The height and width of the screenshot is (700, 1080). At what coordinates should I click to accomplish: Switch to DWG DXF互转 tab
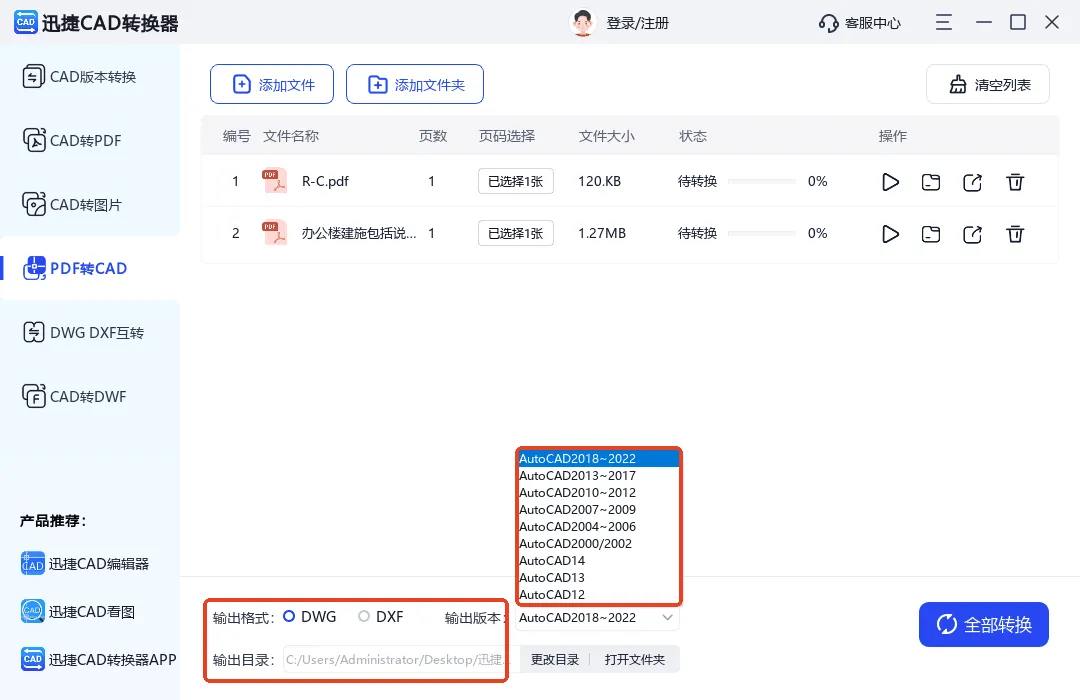[x=90, y=333]
